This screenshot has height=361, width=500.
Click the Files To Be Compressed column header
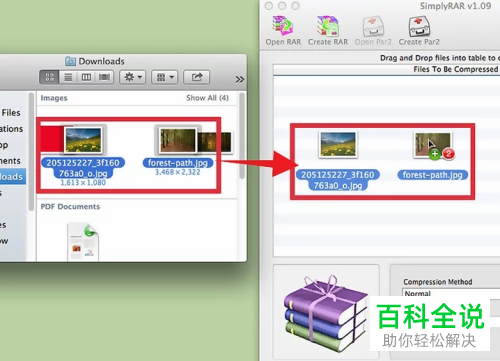pos(387,69)
